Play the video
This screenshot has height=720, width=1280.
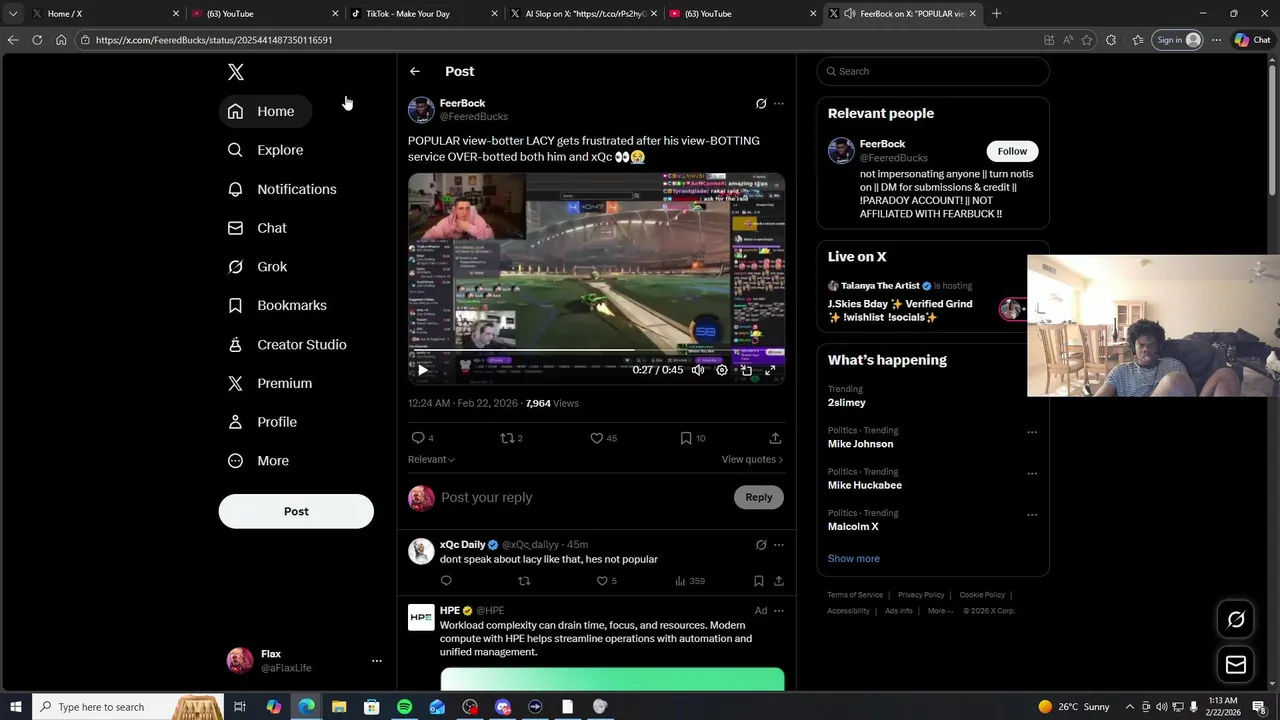(x=423, y=370)
